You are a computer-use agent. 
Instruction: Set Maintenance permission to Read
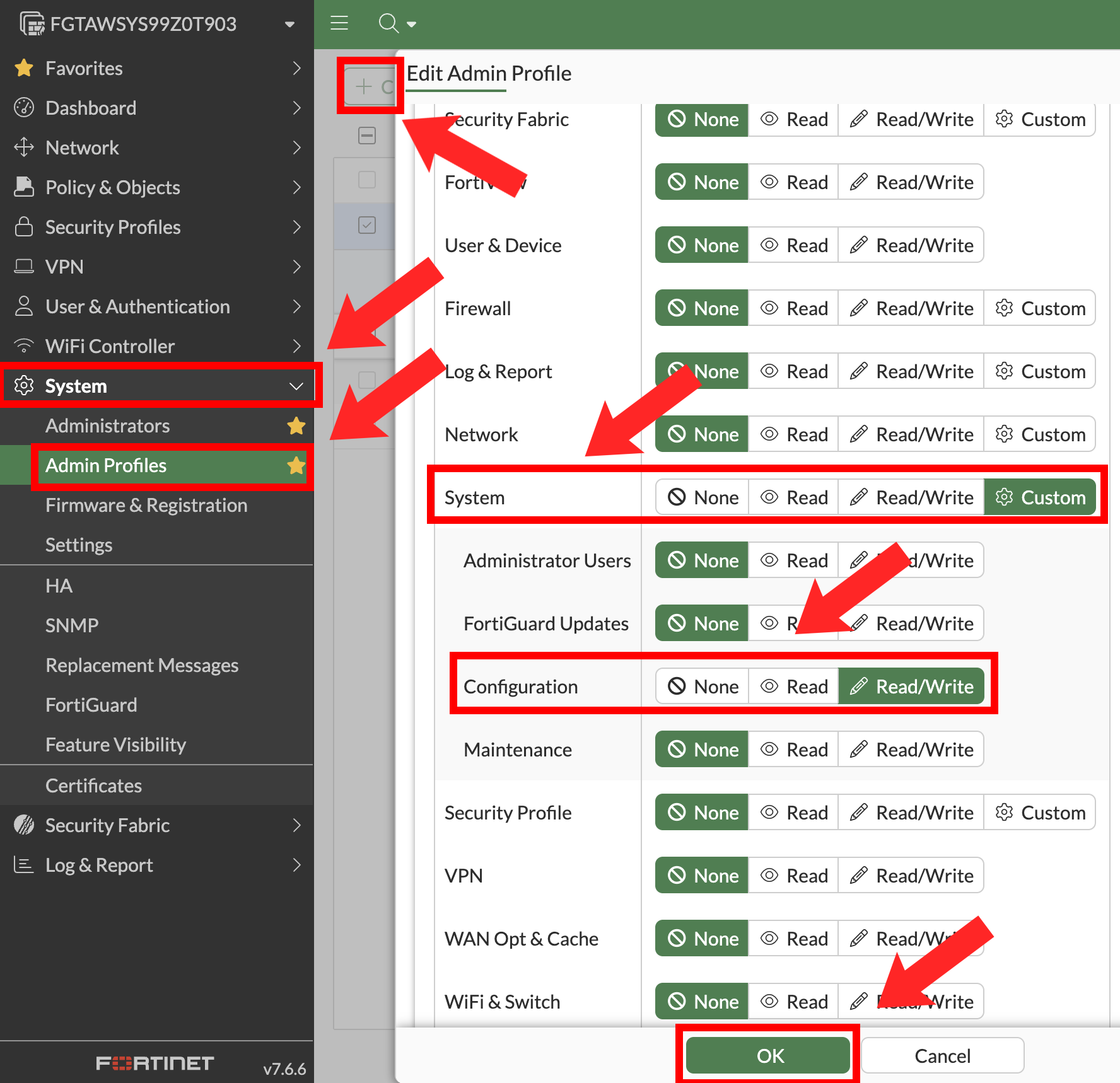point(793,750)
